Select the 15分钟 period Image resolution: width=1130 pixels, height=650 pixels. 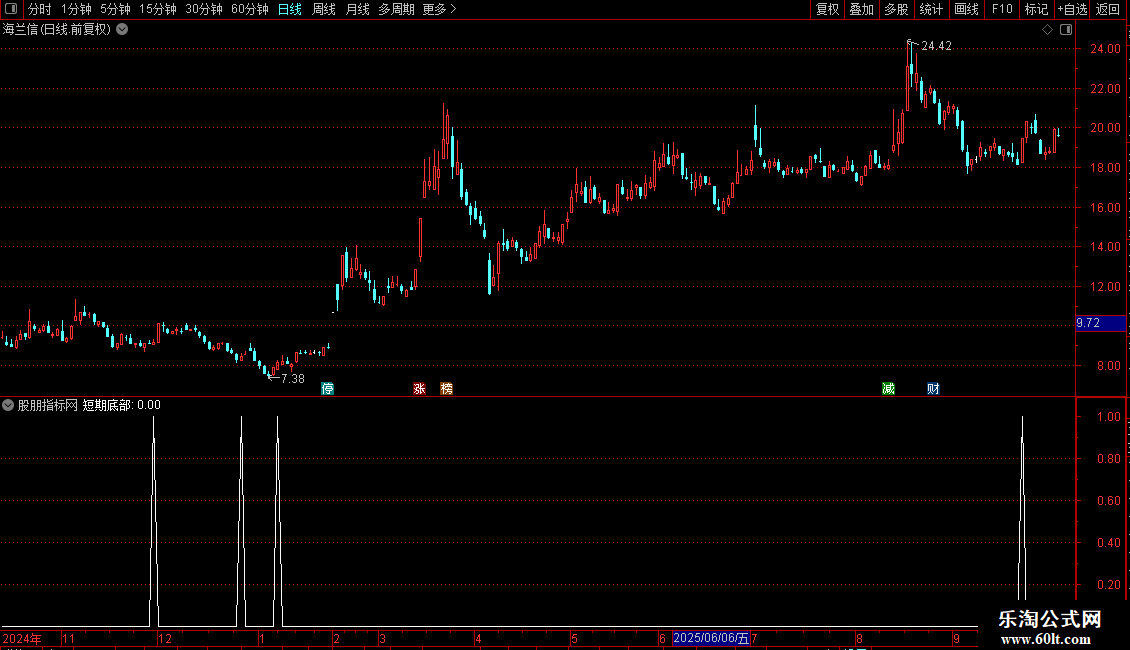tap(157, 9)
